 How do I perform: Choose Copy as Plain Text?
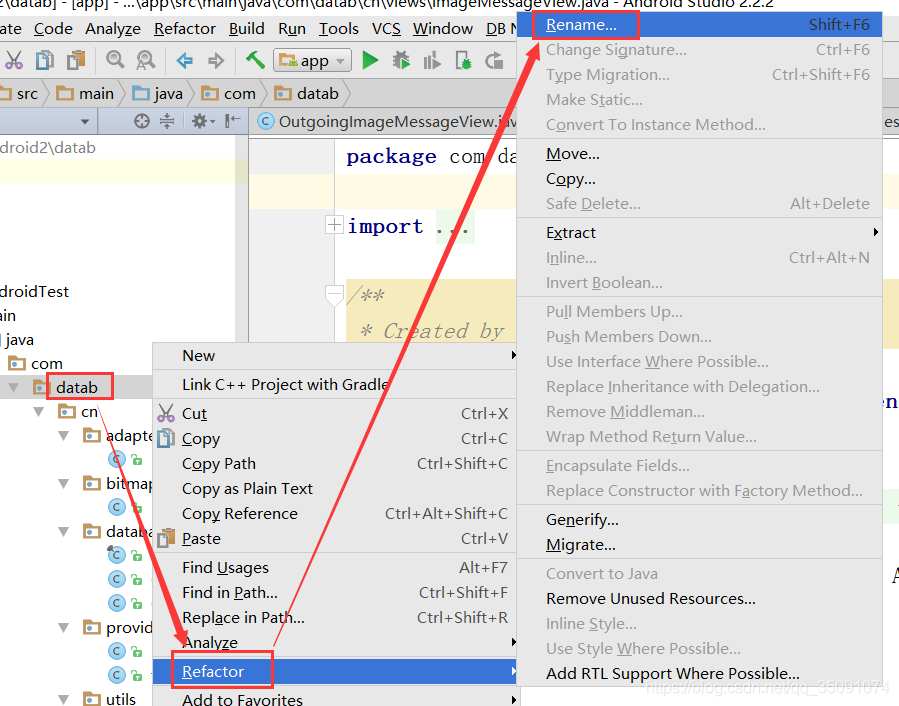335,489
